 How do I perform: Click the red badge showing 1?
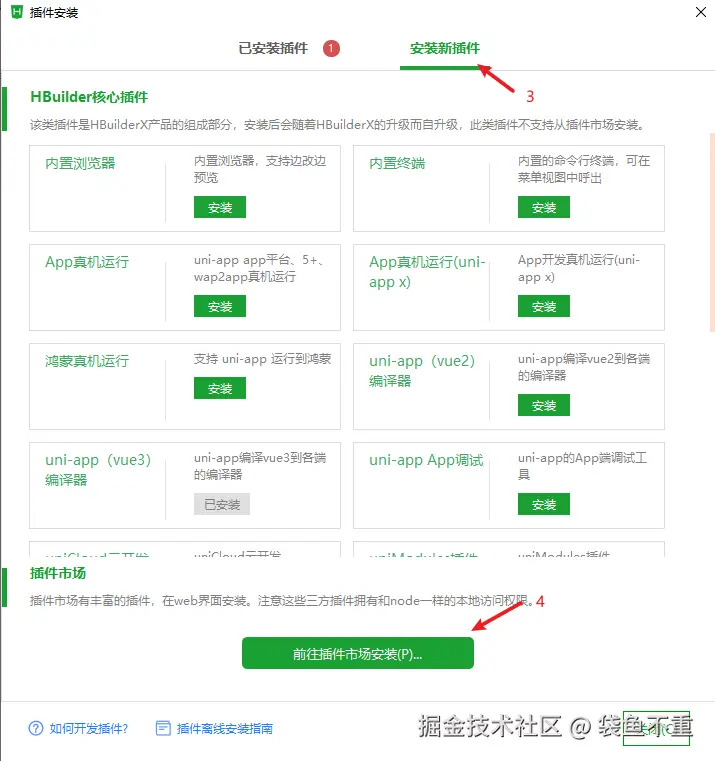tap(332, 49)
